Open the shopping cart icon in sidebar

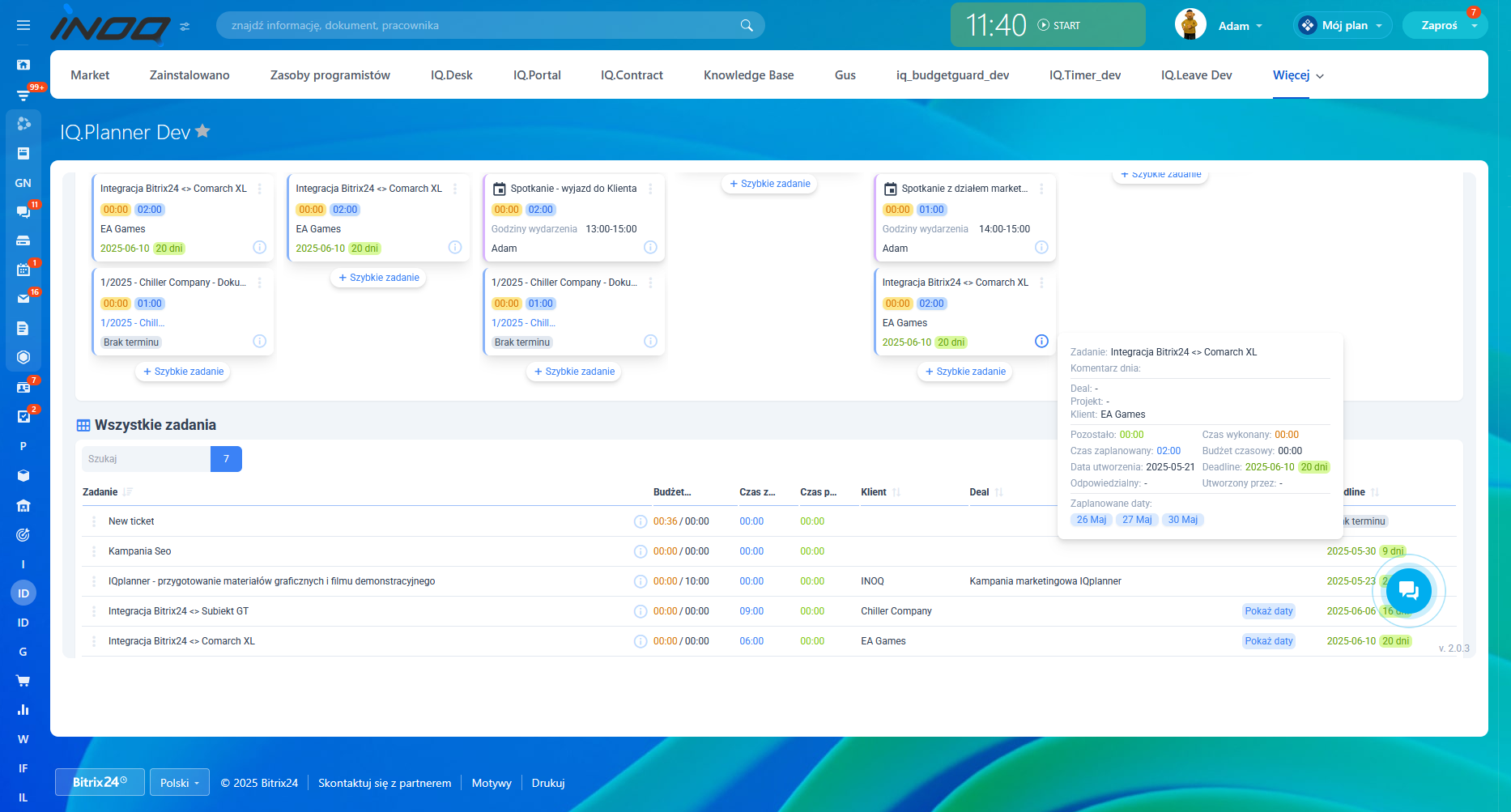[x=23, y=681]
